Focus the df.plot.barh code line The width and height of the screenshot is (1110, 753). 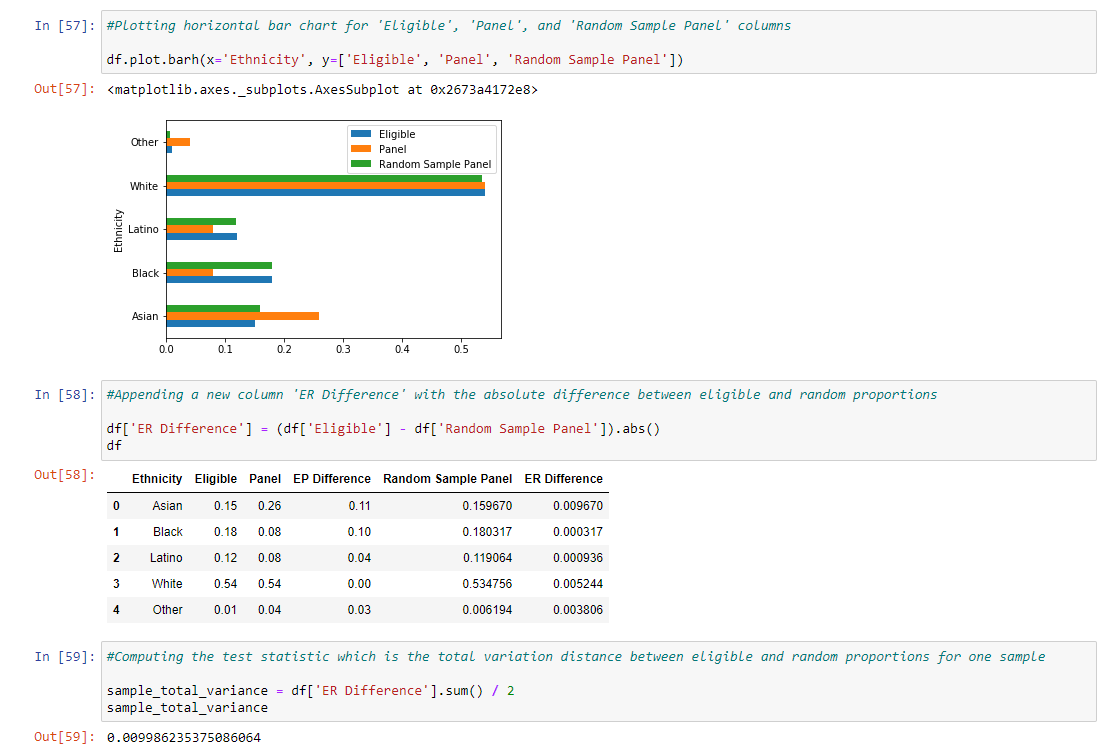[x=394, y=60]
